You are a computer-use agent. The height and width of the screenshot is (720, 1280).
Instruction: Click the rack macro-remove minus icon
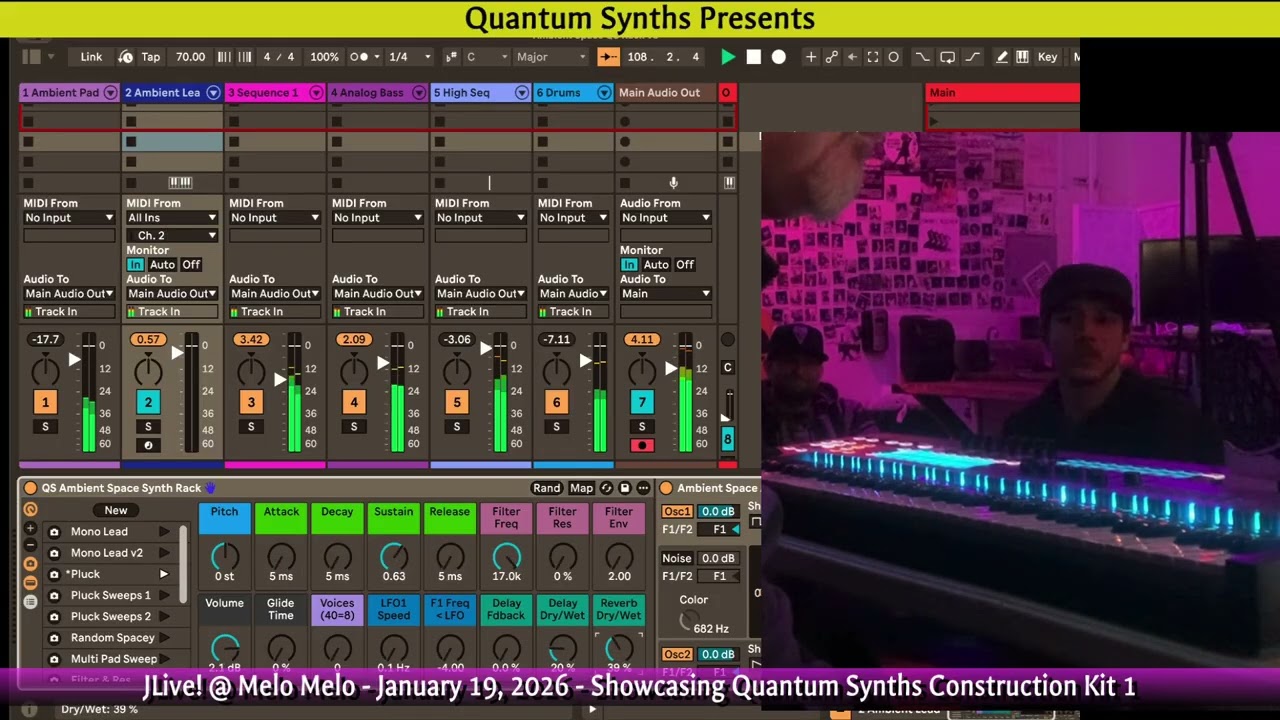coord(30,545)
